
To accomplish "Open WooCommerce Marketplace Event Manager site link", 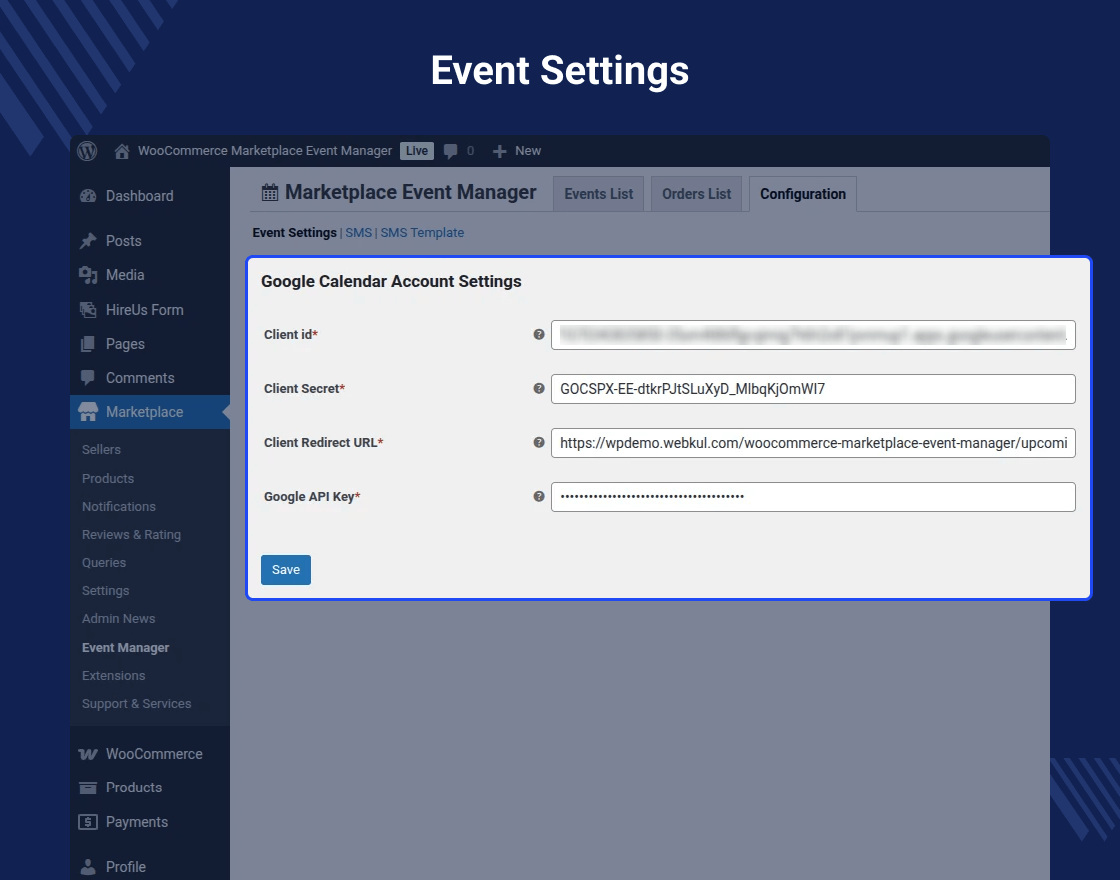I will click(265, 151).
